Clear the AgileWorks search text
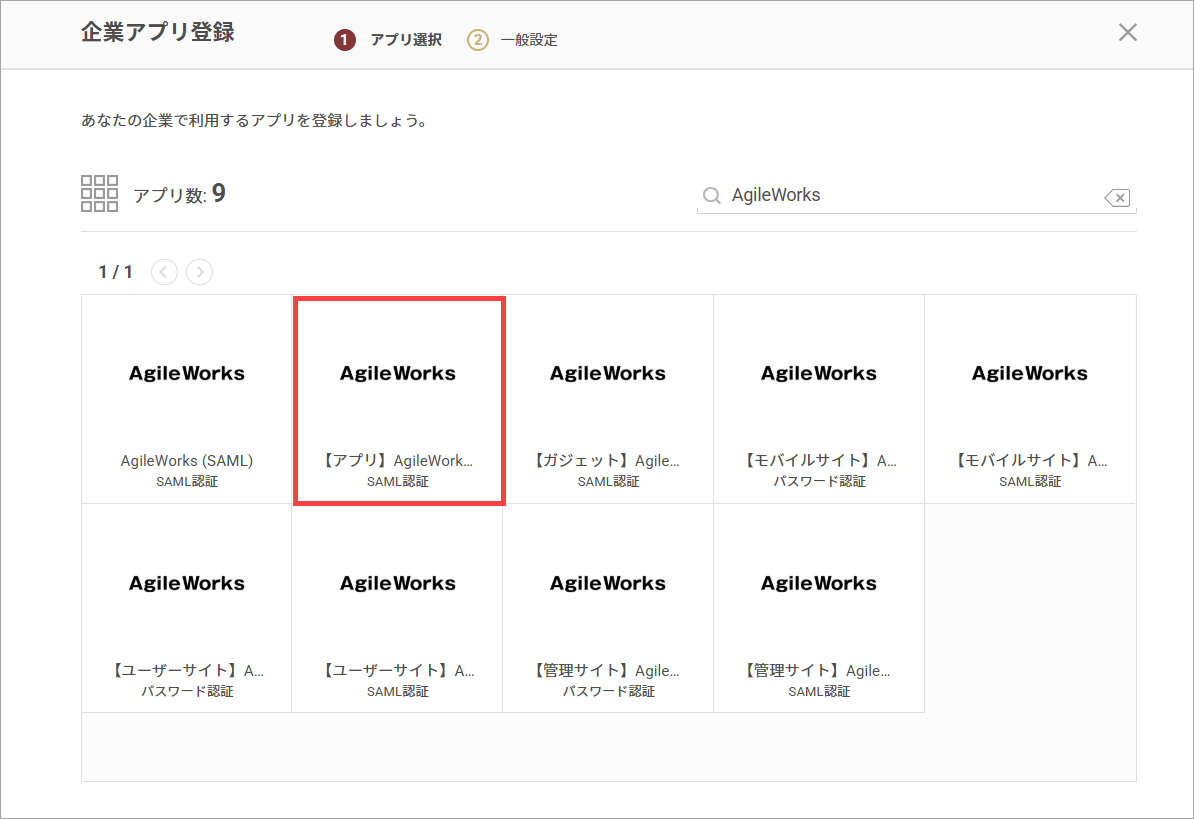 [1117, 198]
